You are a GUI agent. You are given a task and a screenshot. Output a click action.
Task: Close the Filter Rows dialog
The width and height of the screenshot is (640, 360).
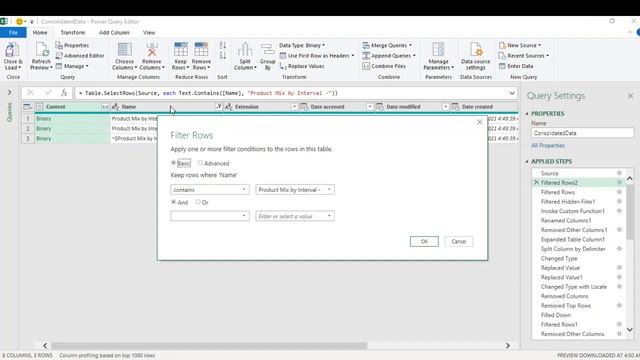click(480, 122)
